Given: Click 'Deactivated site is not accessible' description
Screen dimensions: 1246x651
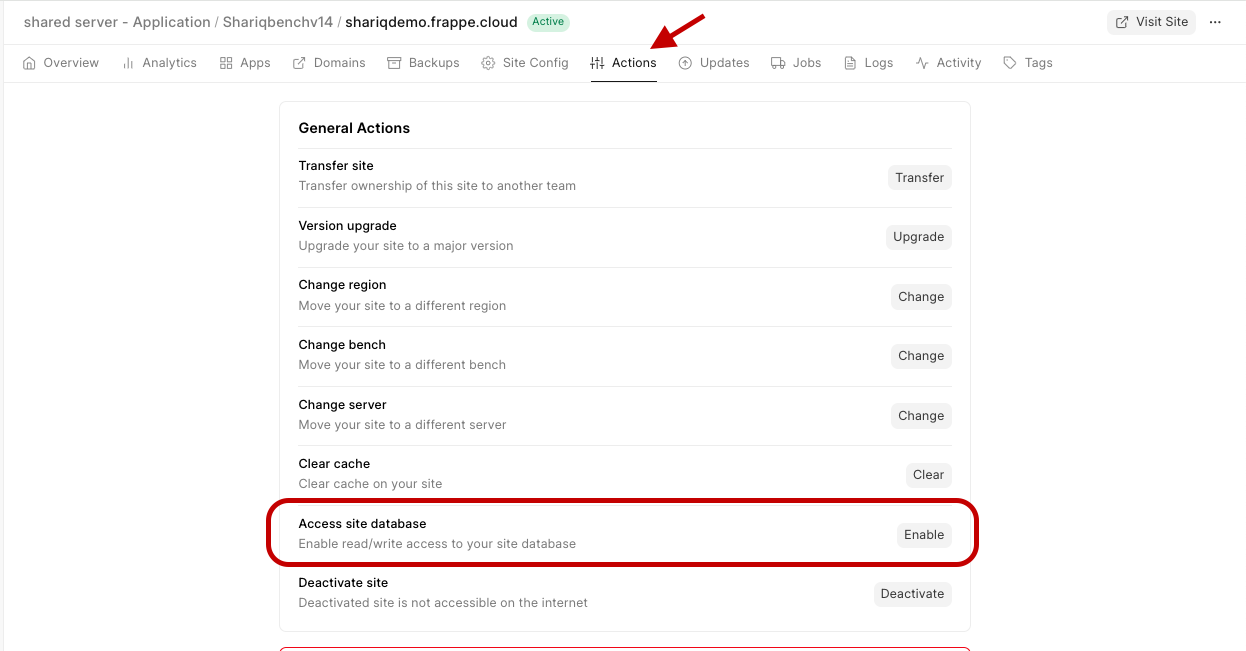Looking at the screenshot, I should [x=443, y=603].
